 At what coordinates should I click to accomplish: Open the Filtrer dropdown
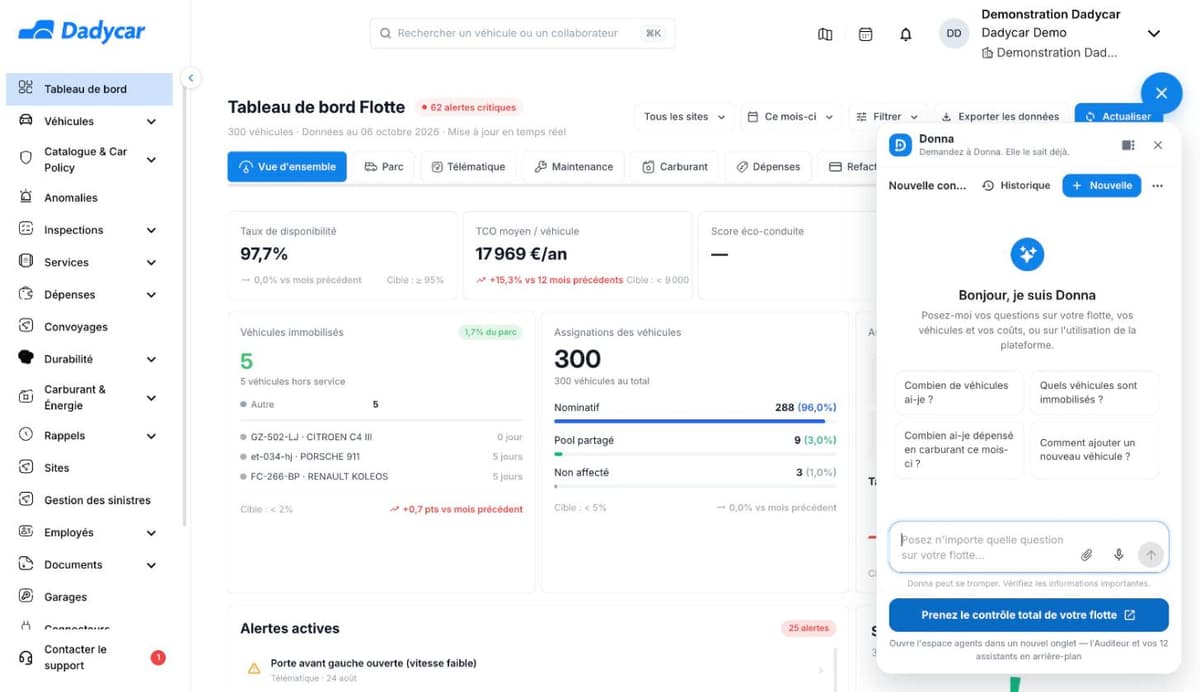click(887, 117)
